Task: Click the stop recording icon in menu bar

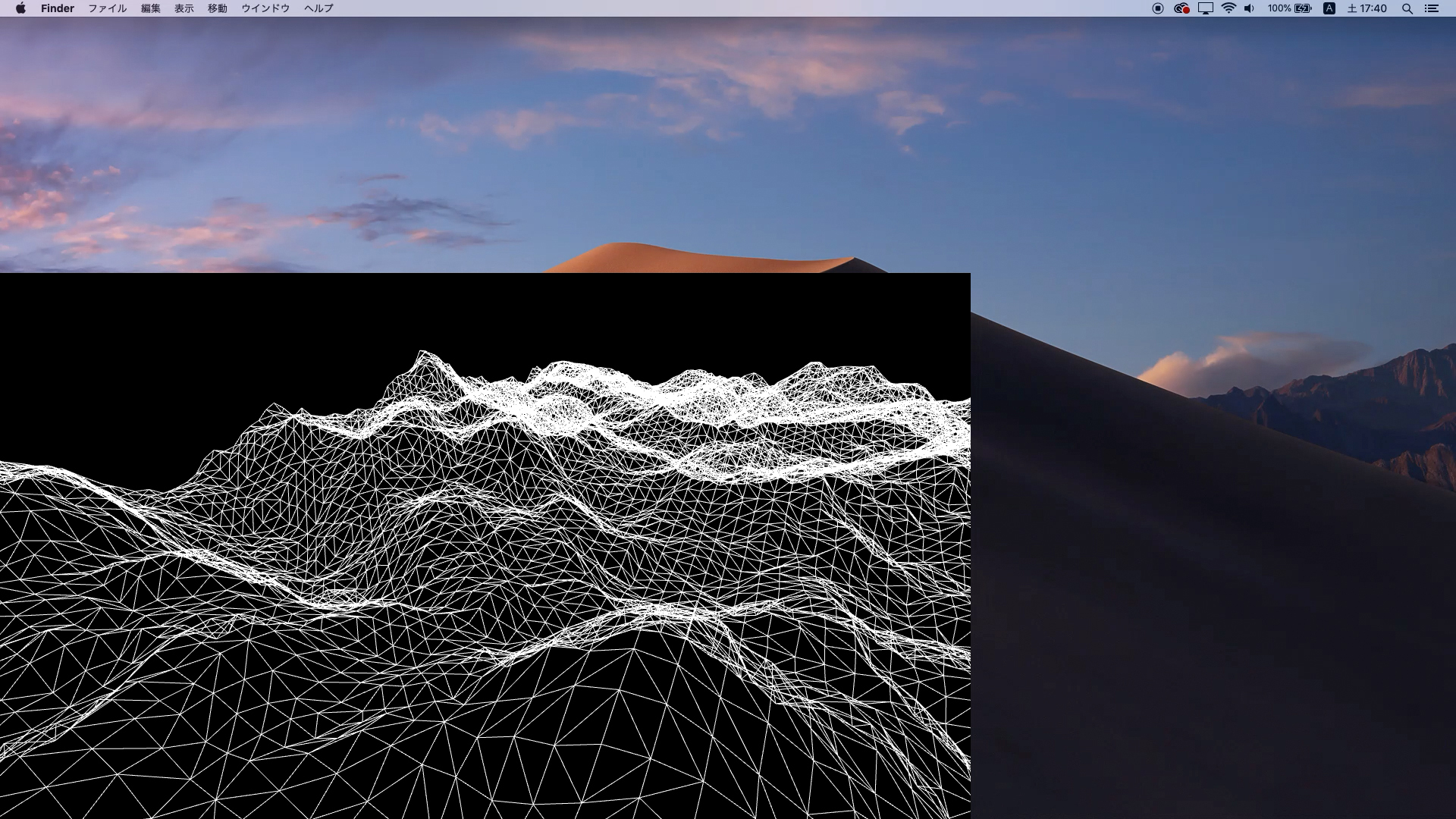Action: pyautogui.click(x=1157, y=8)
